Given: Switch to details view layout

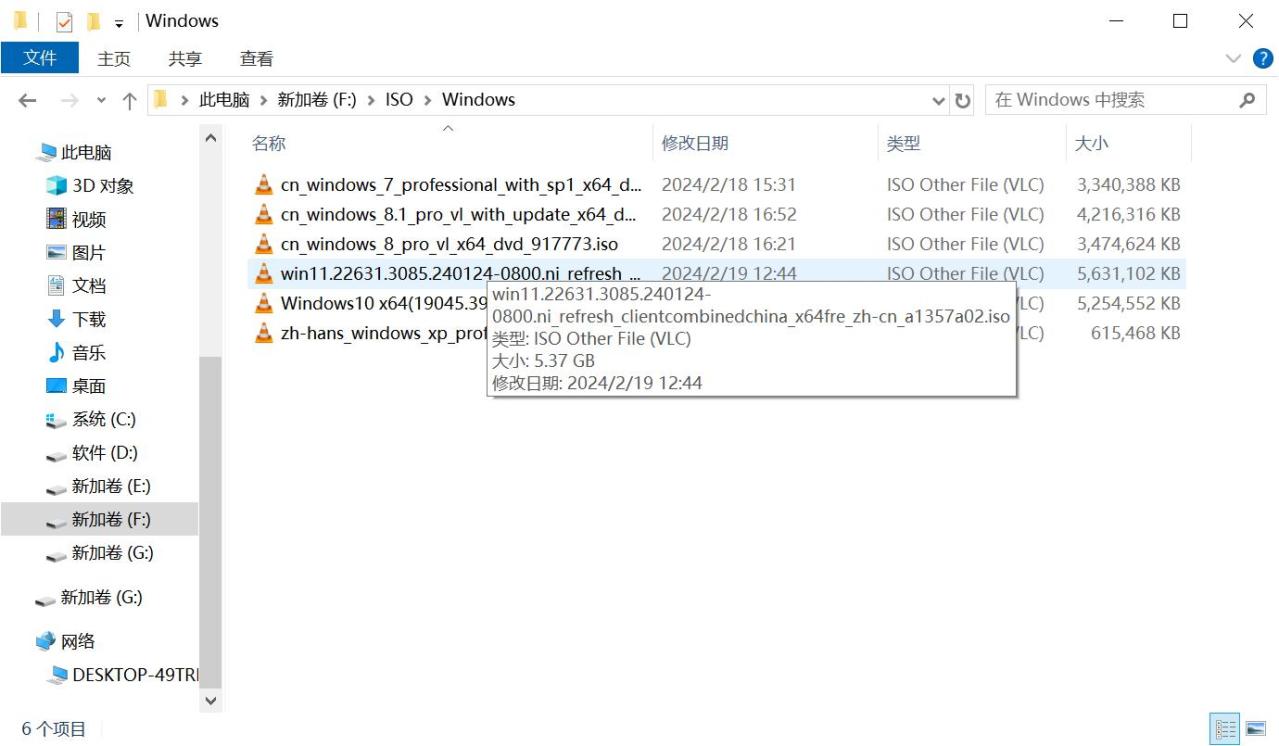Looking at the screenshot, I should [x=1224, y=729].
